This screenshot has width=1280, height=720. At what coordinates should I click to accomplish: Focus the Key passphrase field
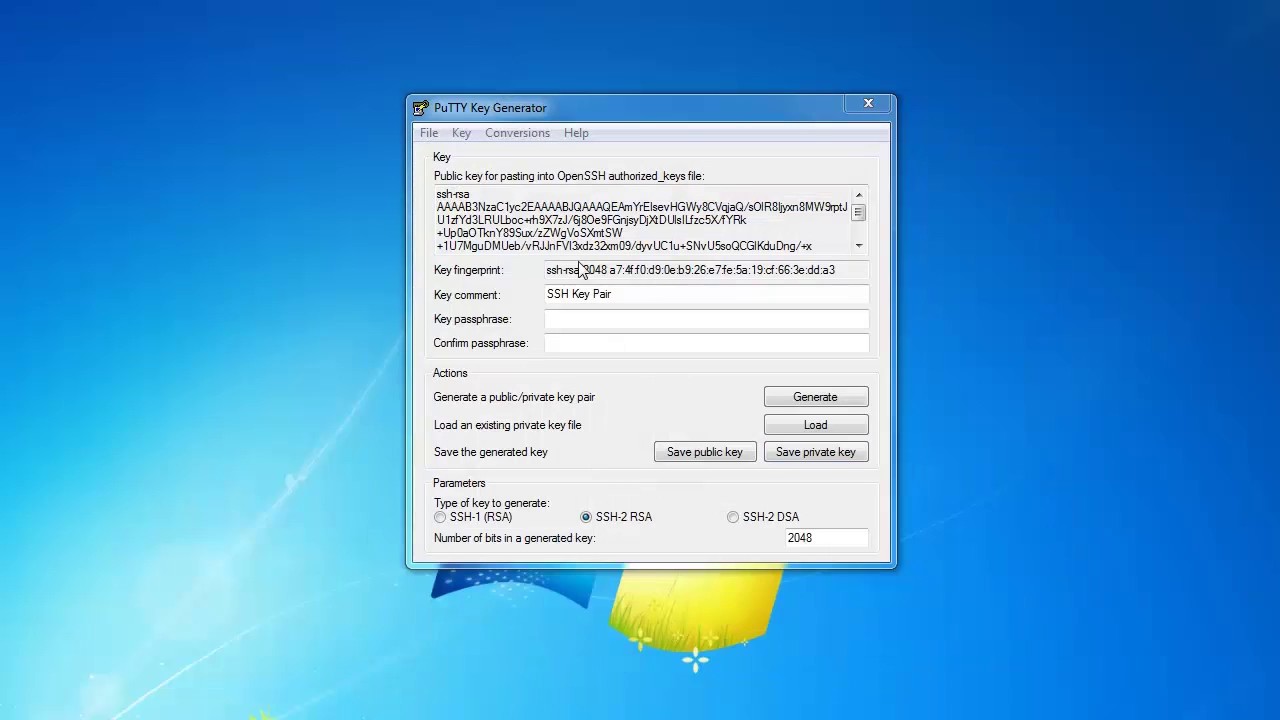pyautogui.click(x=706, y=319)
